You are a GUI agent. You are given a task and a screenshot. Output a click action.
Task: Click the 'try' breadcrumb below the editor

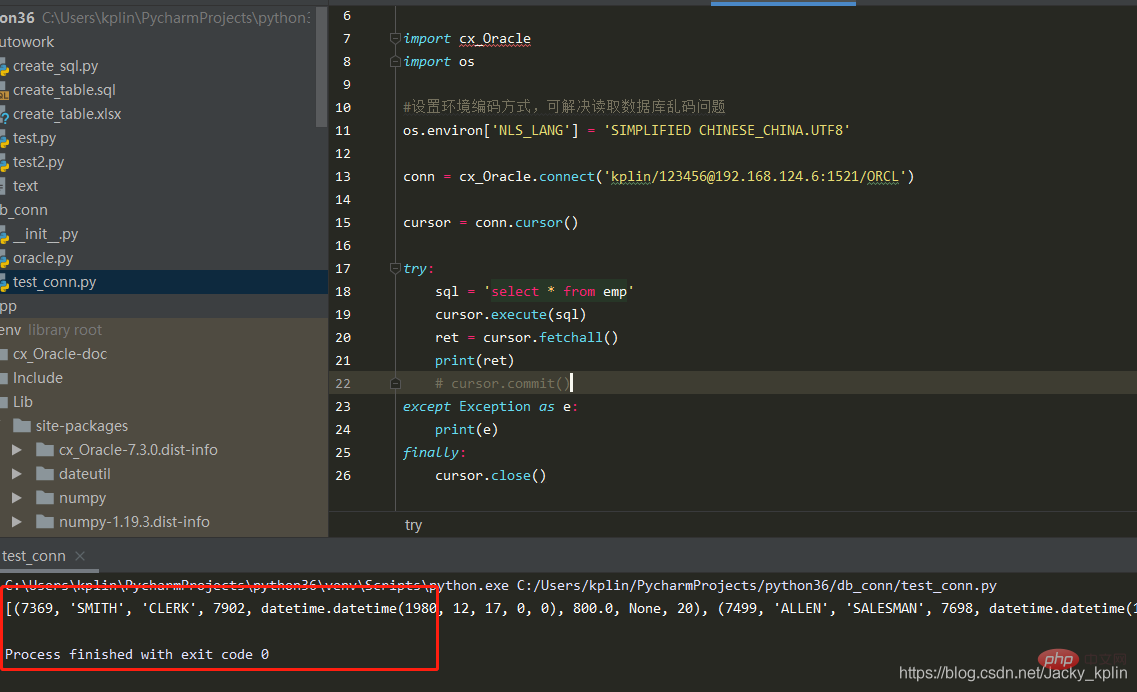point(413,525)
